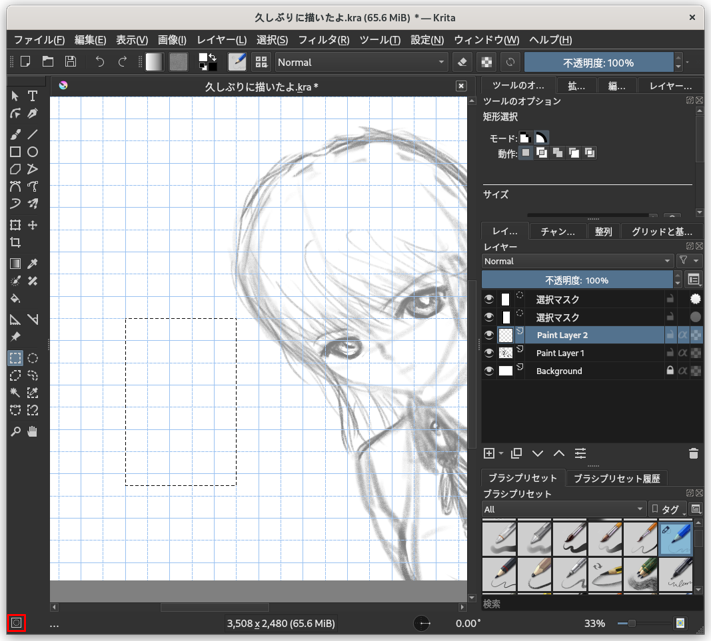The image size is (711, 641).
Task: Toggle the lock on the Background layer
Action: (670, 370)
